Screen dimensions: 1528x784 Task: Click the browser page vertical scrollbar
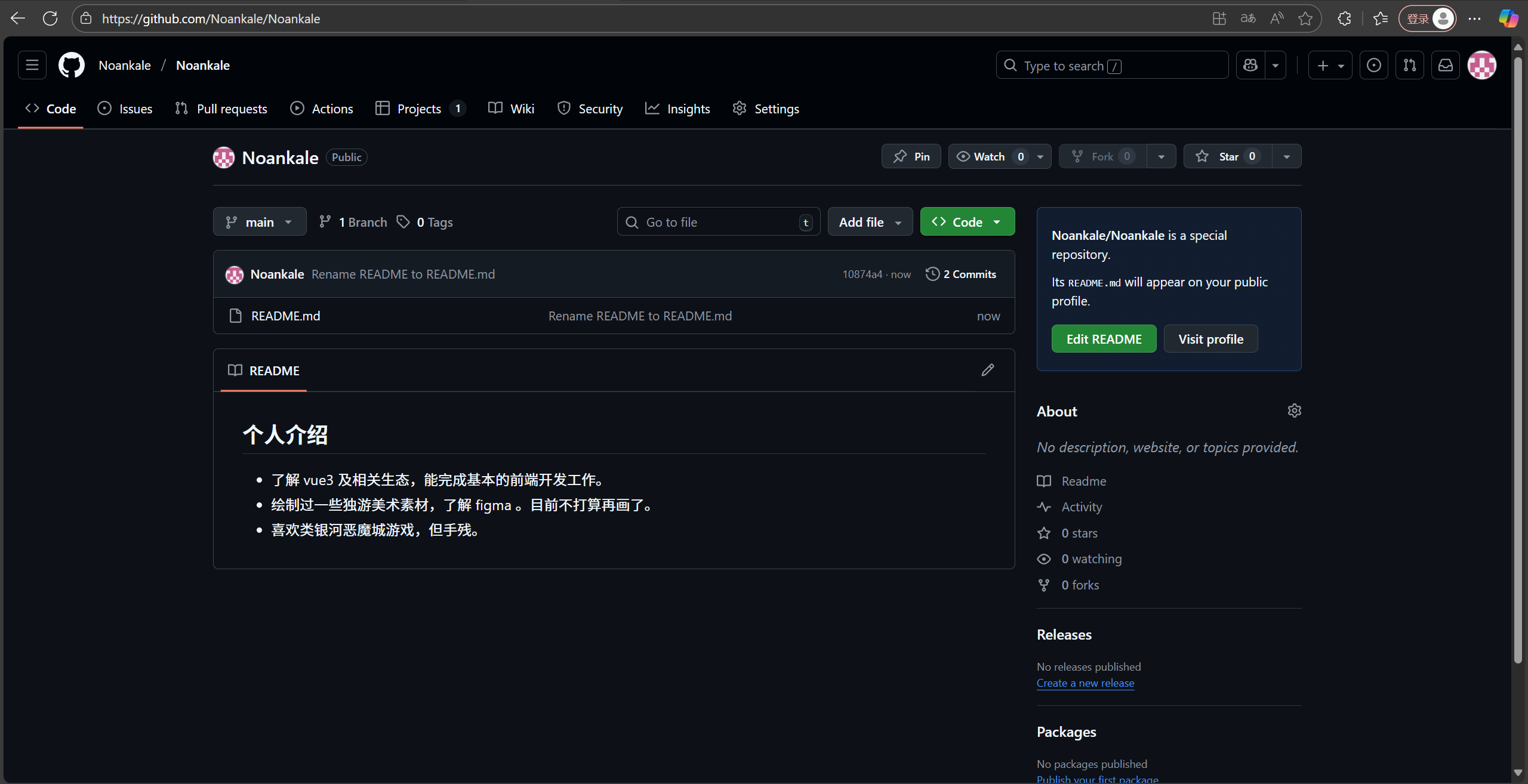(1518, 358)
